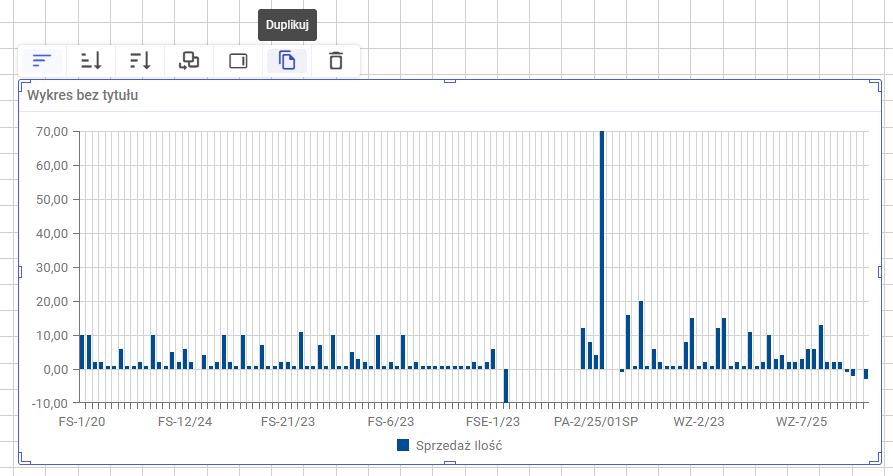
Task: Click the bottom-center chart resize handle
Action: pos(450,462)
